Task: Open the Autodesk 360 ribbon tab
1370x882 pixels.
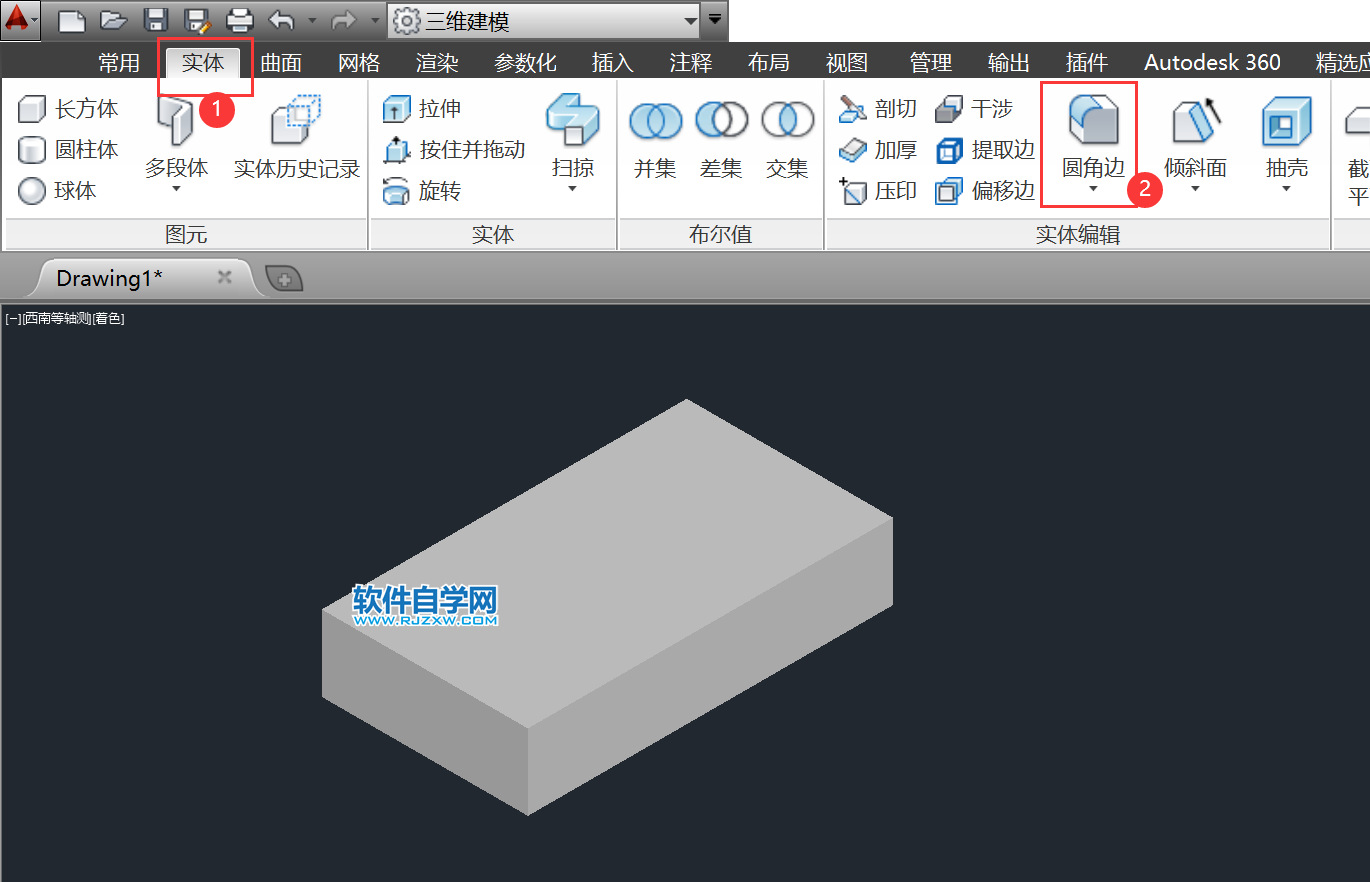Action: pyautogui.click(x=1212, y=62)
